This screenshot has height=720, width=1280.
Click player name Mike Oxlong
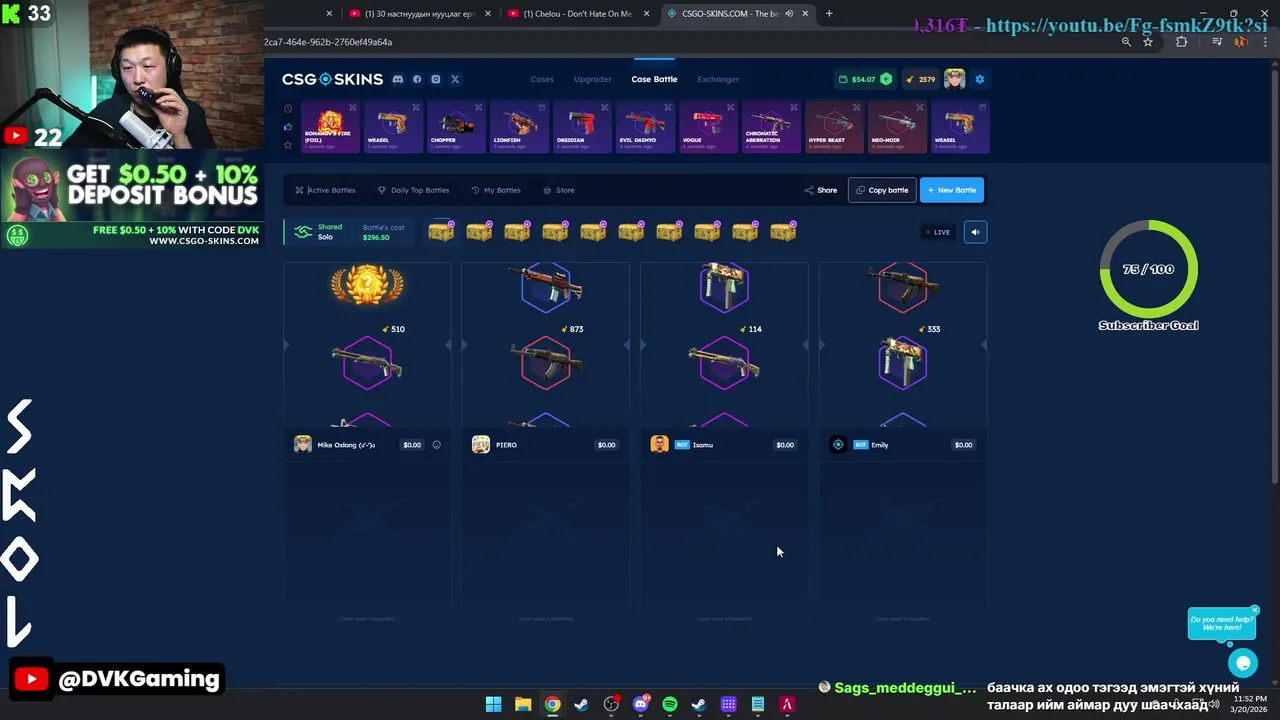[346, 445]
